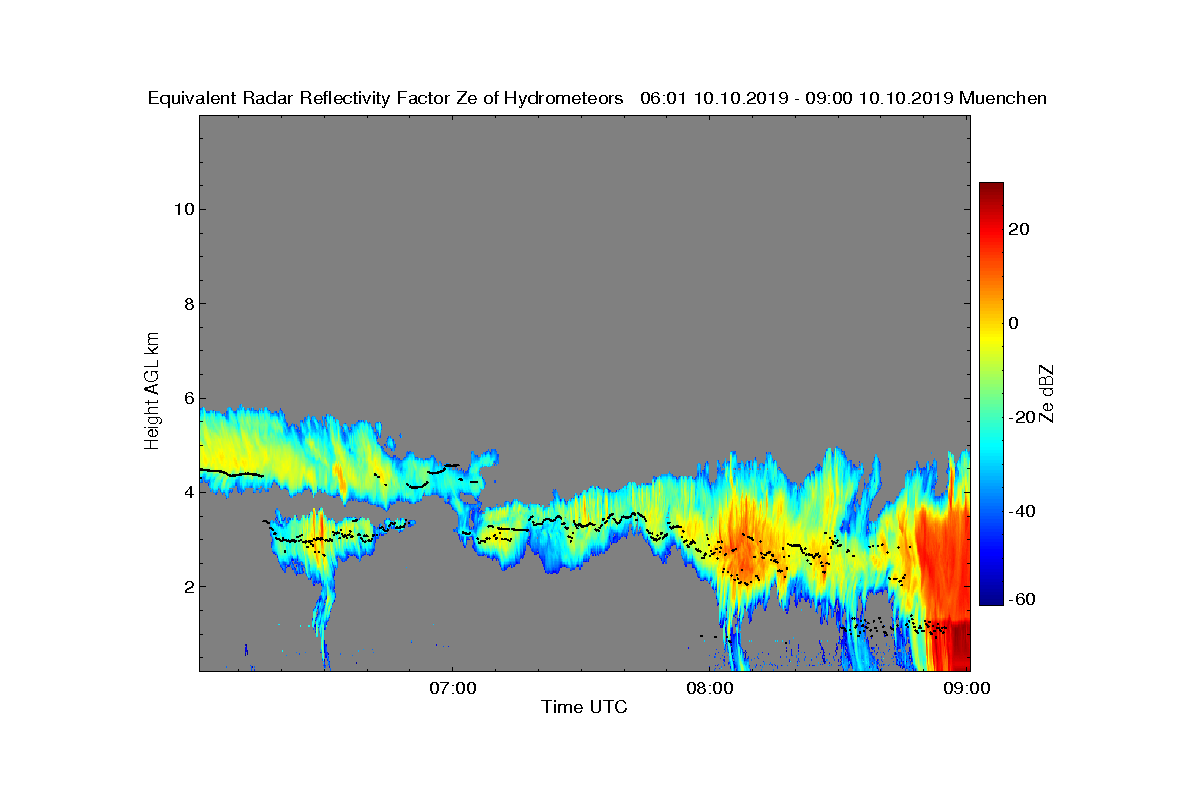
Task: Click the 'Time UTC' axis label
Action: click(x=584, y=707)
